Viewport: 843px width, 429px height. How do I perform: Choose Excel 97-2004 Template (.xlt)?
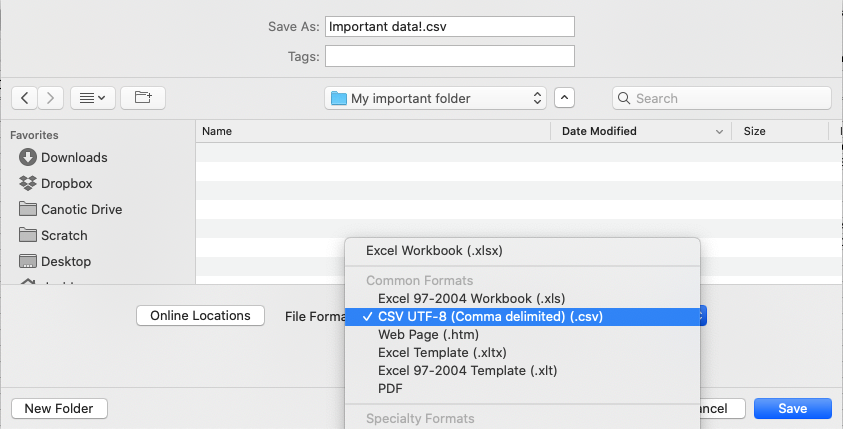pos(522,370)
